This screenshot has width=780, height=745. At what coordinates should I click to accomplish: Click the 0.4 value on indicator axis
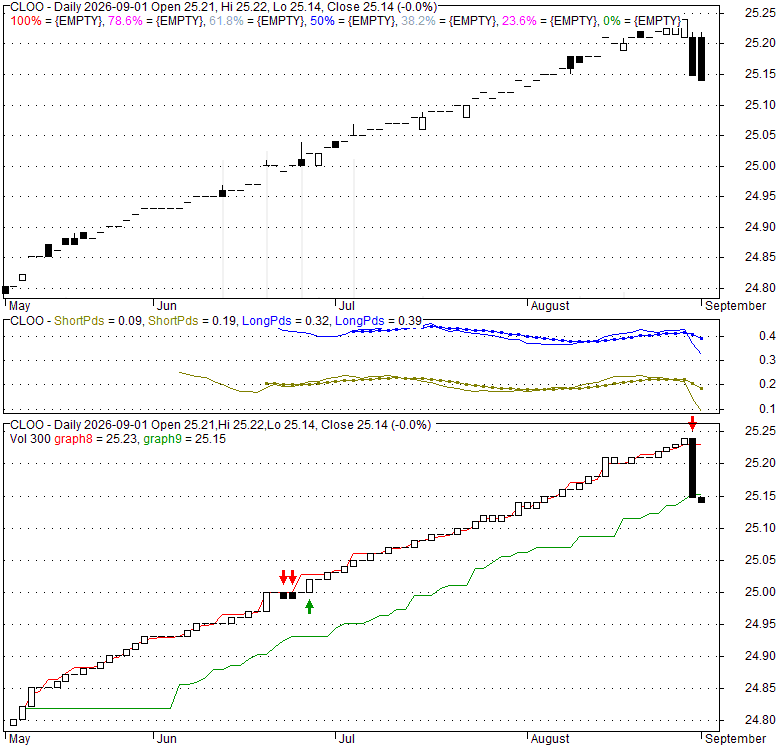pos(767,336)
